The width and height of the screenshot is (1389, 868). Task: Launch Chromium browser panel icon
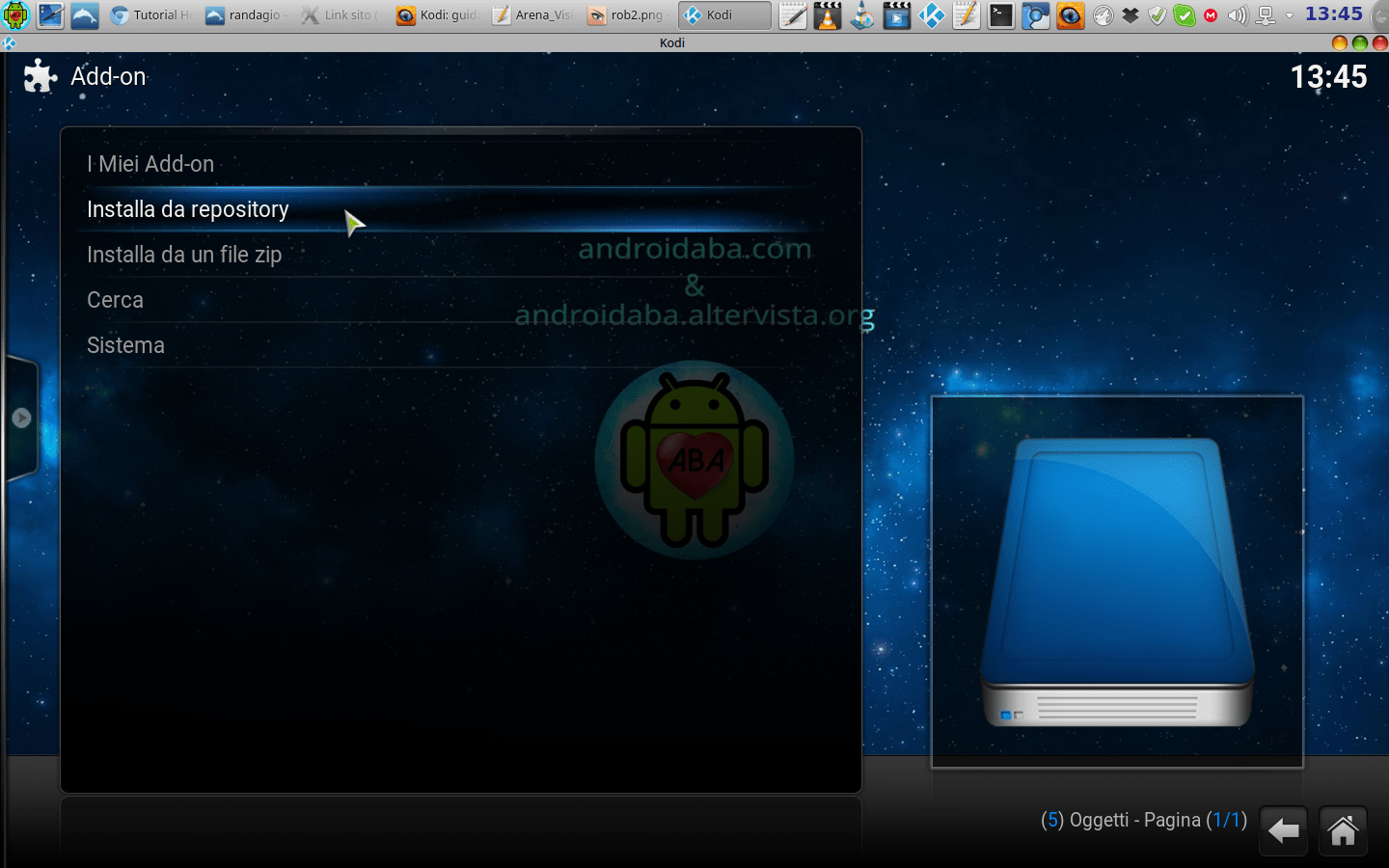coord(1036,14)
